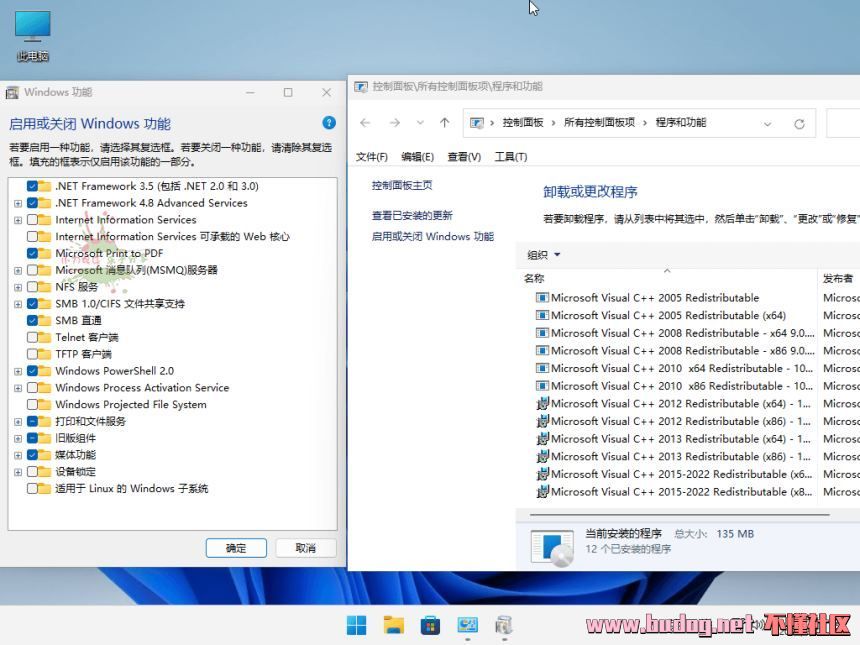
Task: Disable the .NET Framework 3.5 checkbox
Action: [x=32, y=186]
